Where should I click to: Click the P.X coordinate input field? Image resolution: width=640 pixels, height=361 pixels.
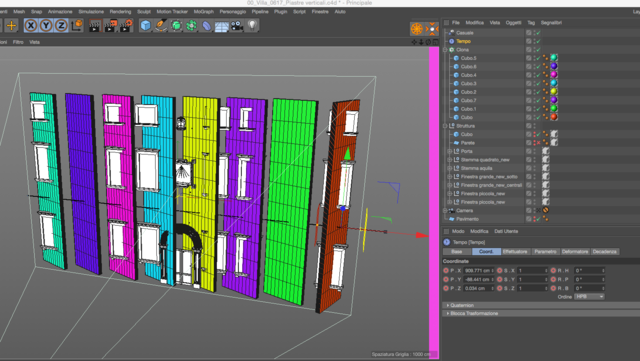click(x=478, y=270)
